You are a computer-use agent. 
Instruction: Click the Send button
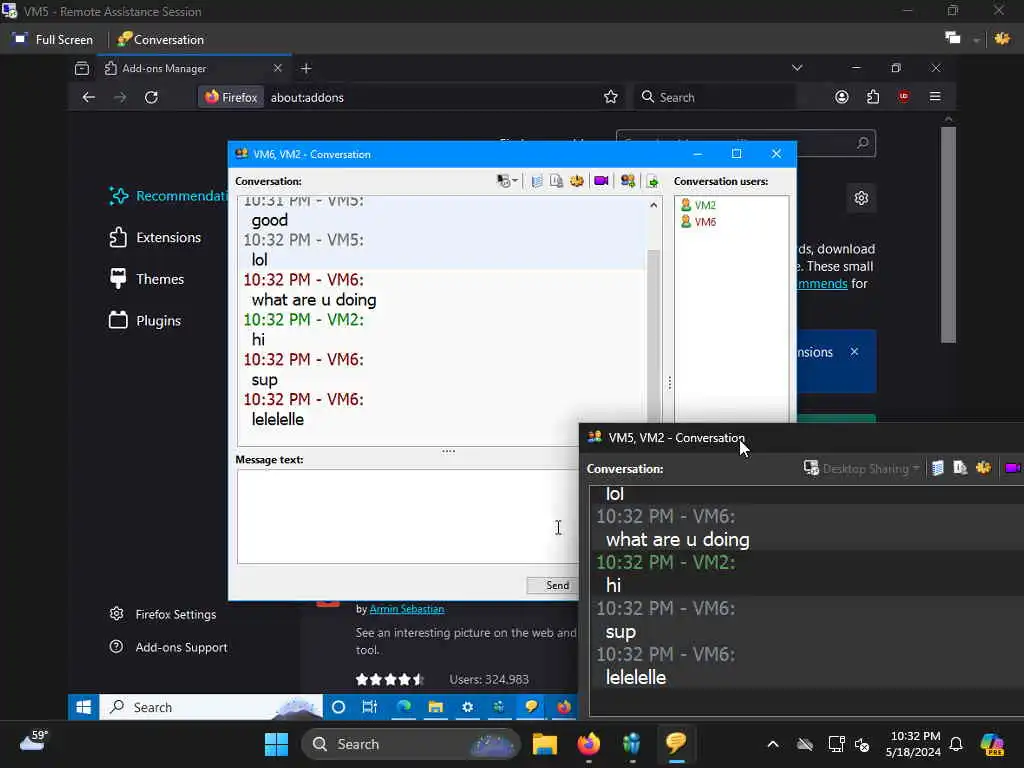point(552,585)
